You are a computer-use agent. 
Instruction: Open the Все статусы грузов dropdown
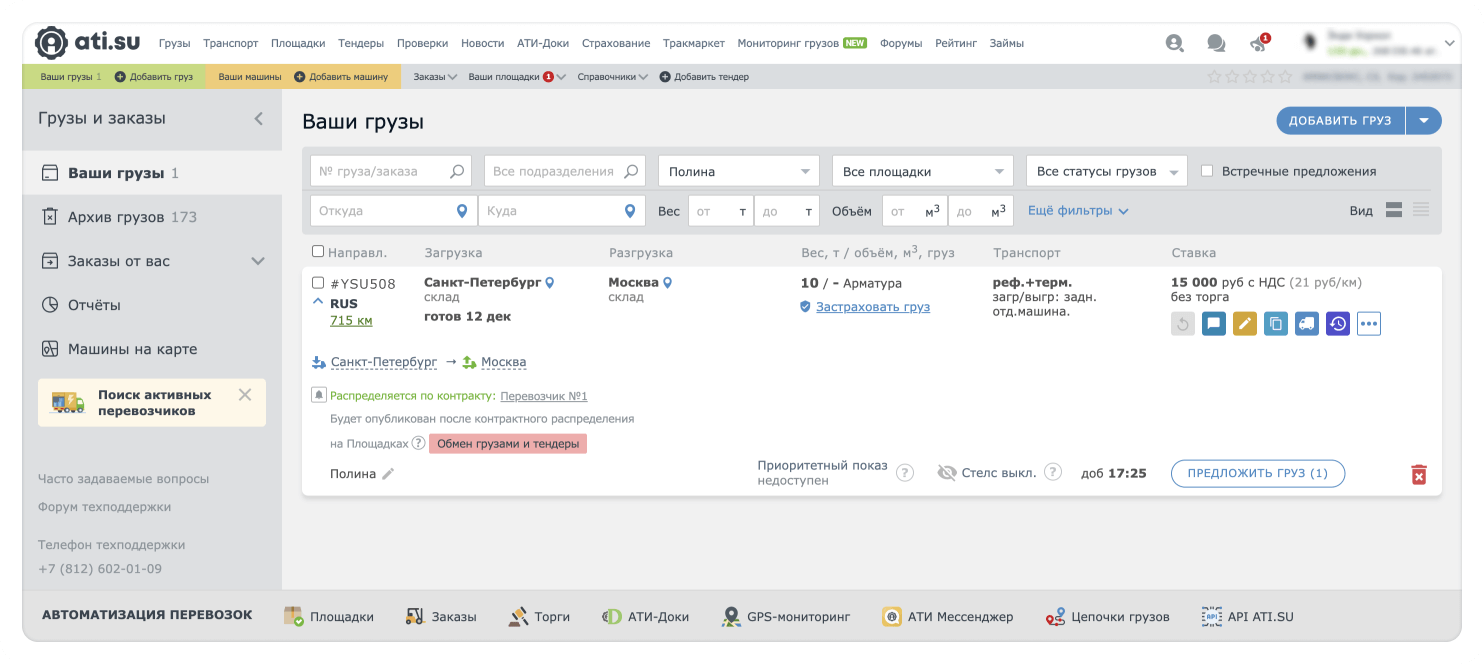click(x=1106, y=171)
